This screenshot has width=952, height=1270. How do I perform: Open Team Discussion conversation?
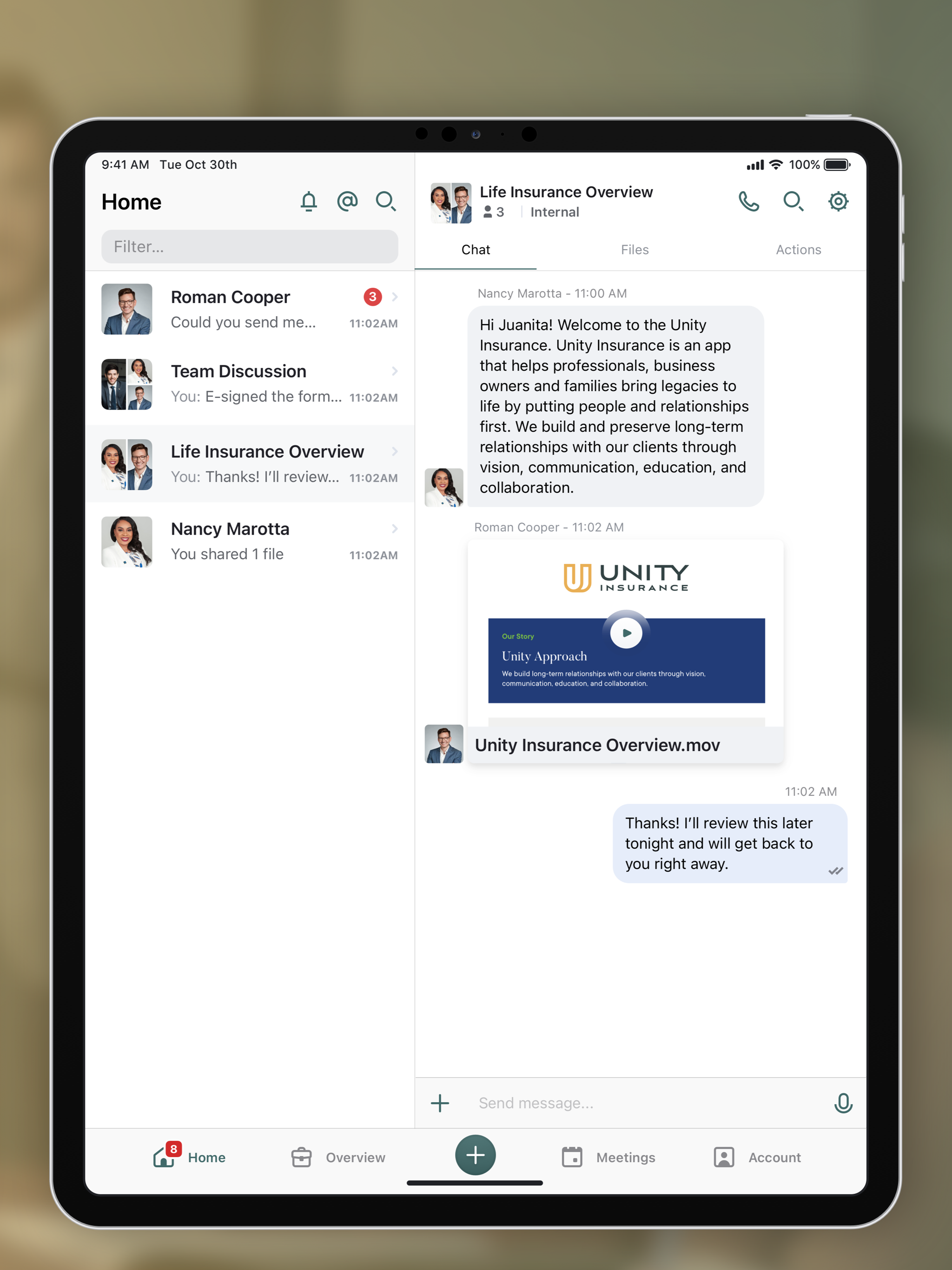tap(250, 384)
